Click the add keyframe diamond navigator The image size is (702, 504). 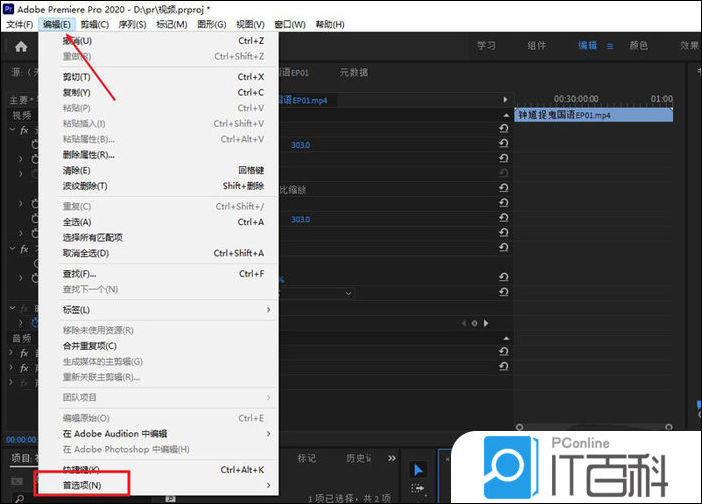tap(474, 323)
